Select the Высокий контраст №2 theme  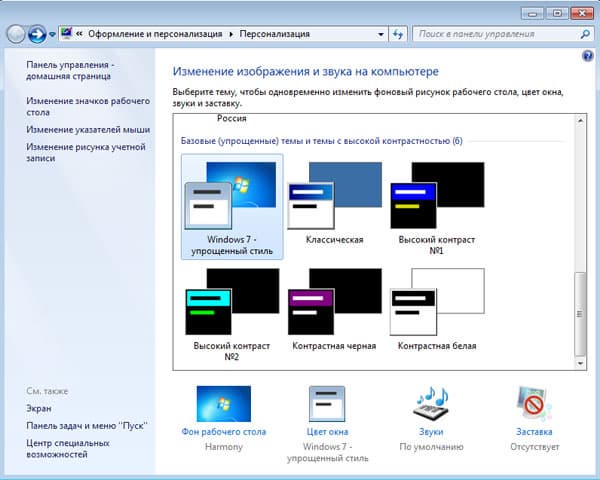232,315
